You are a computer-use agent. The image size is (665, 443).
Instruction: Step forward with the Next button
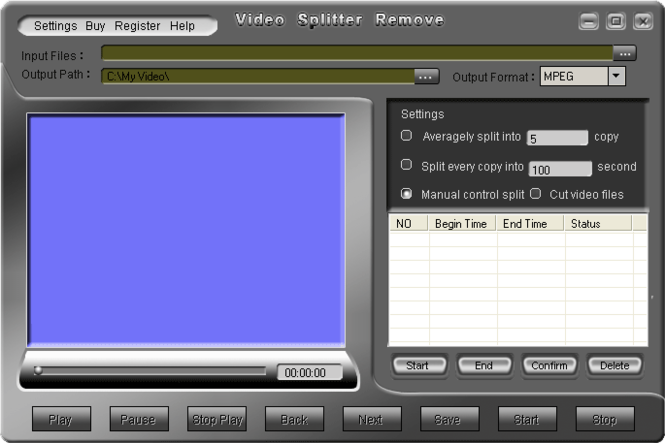click(372, 419)
